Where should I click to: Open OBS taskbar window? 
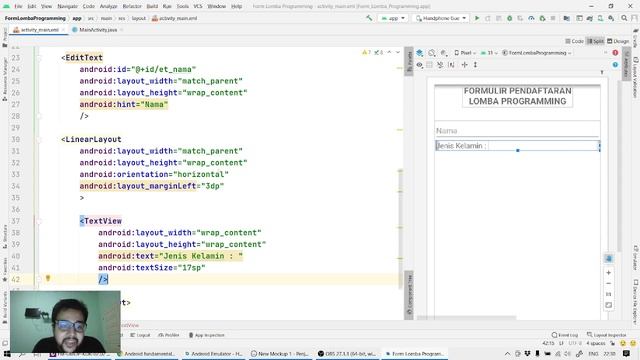click(346, 353)
